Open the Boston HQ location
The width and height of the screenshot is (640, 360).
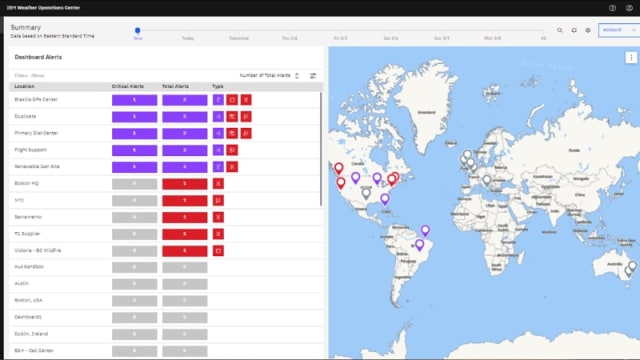coord(27,183)
